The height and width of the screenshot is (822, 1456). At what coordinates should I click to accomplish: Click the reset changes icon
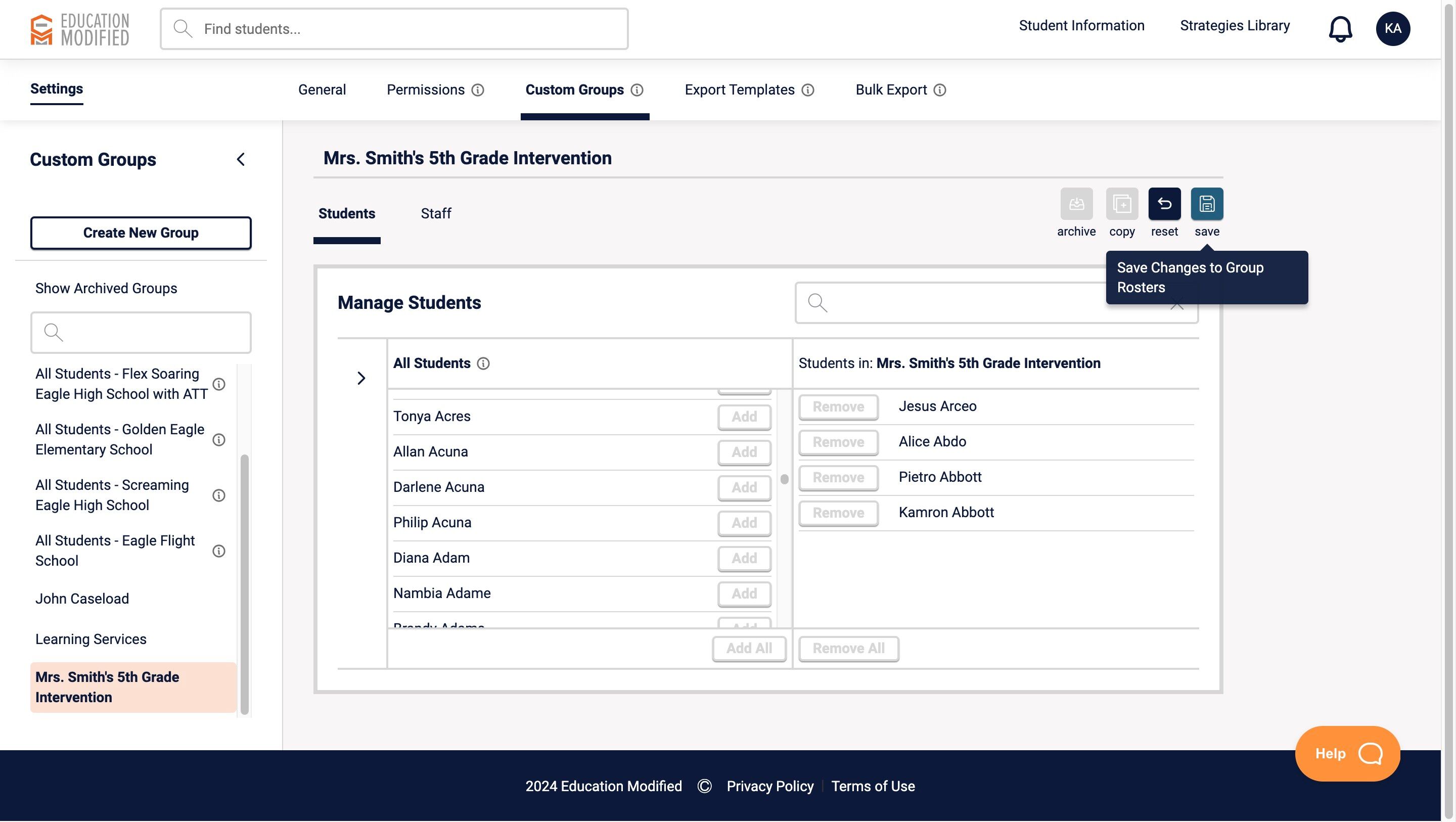[1164, 204]
